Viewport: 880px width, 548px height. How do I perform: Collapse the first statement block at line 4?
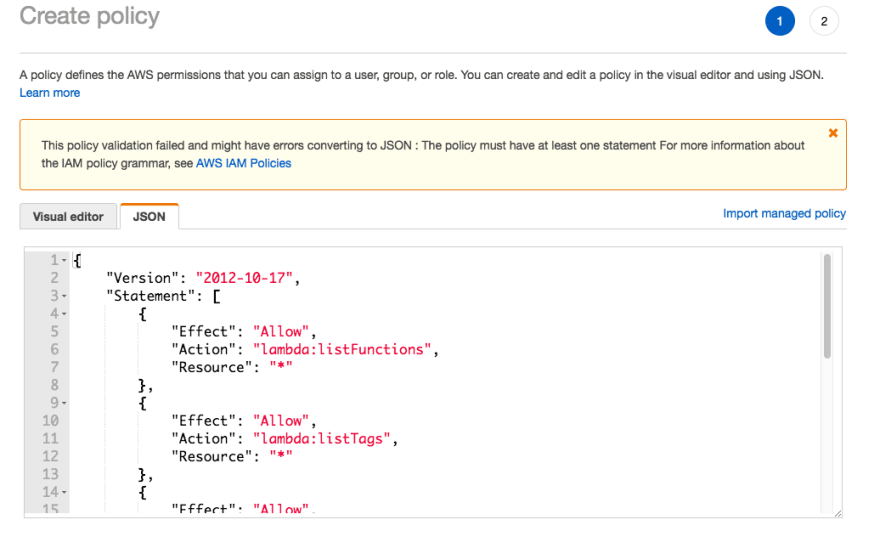click(x=64, y=314)
